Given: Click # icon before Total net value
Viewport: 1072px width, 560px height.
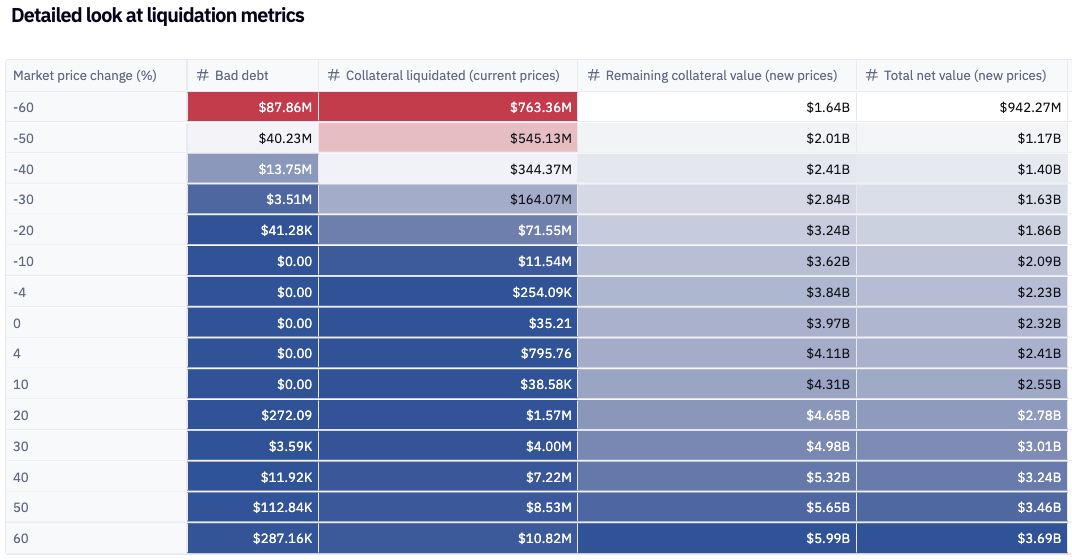Looking at the screenshot, I should click(x=871, y=75).
